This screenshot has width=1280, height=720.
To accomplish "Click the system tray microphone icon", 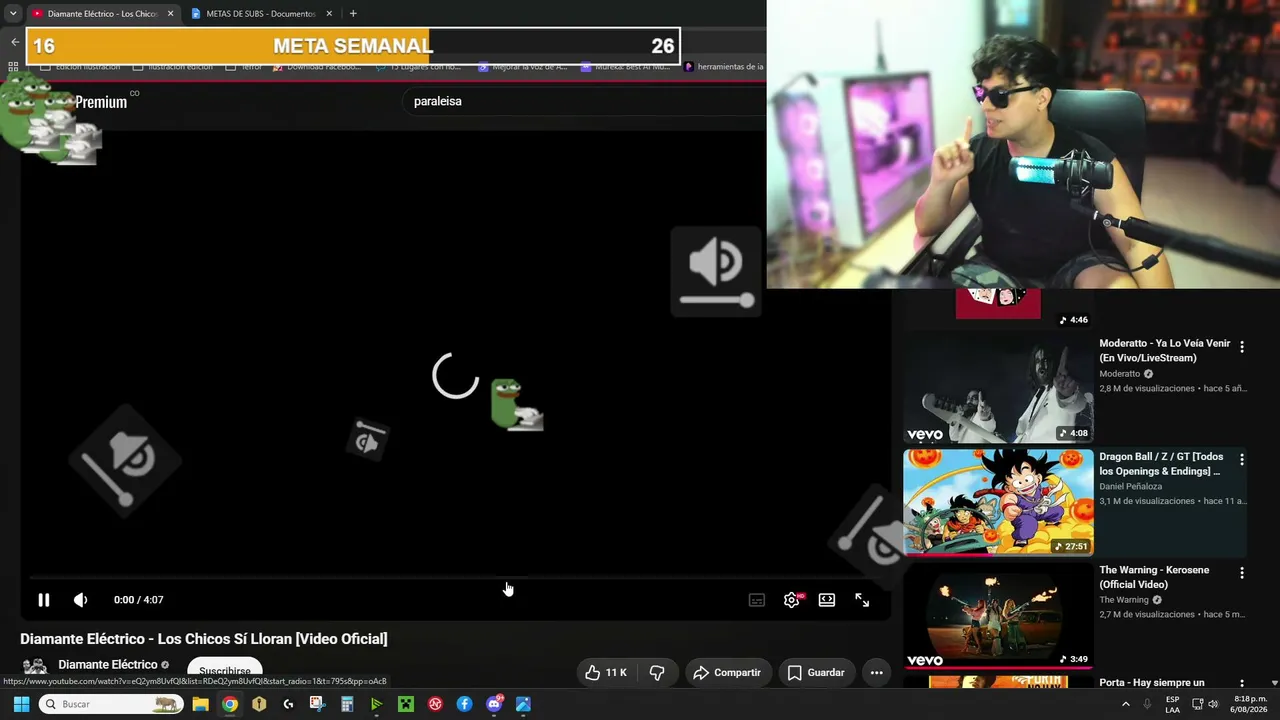I will tap(1147, 704).
